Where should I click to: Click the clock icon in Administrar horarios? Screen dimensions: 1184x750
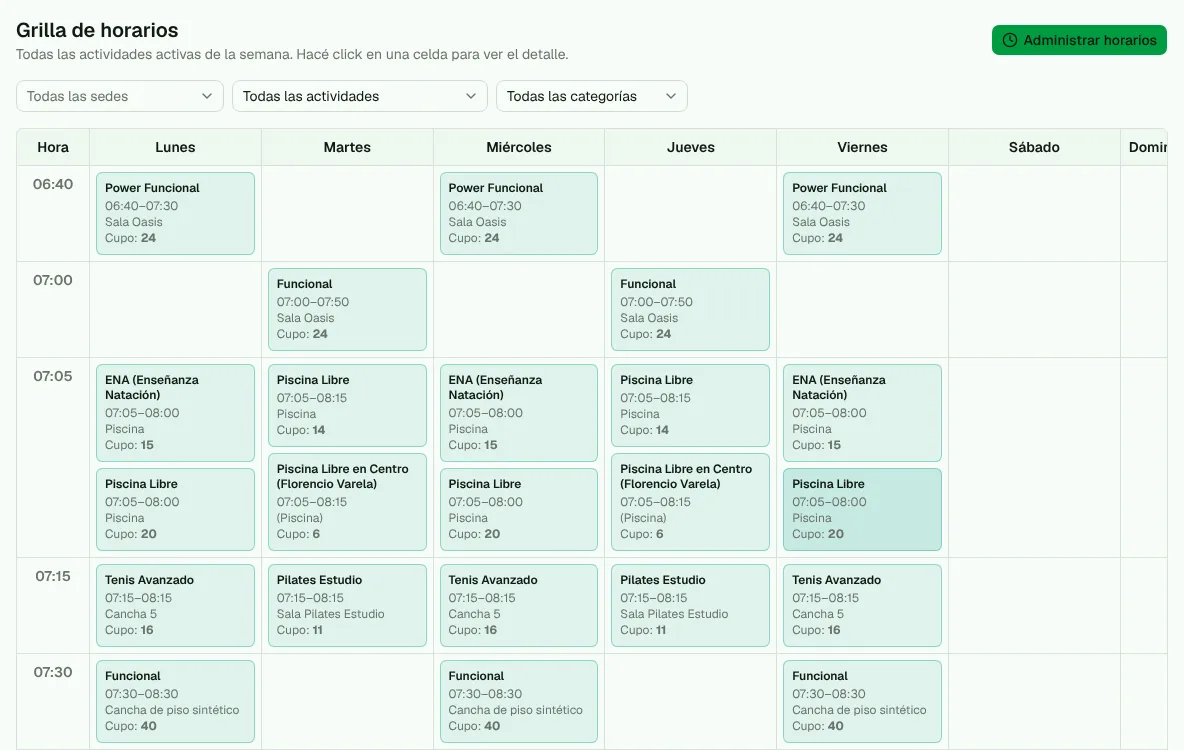pos(1010,40)
